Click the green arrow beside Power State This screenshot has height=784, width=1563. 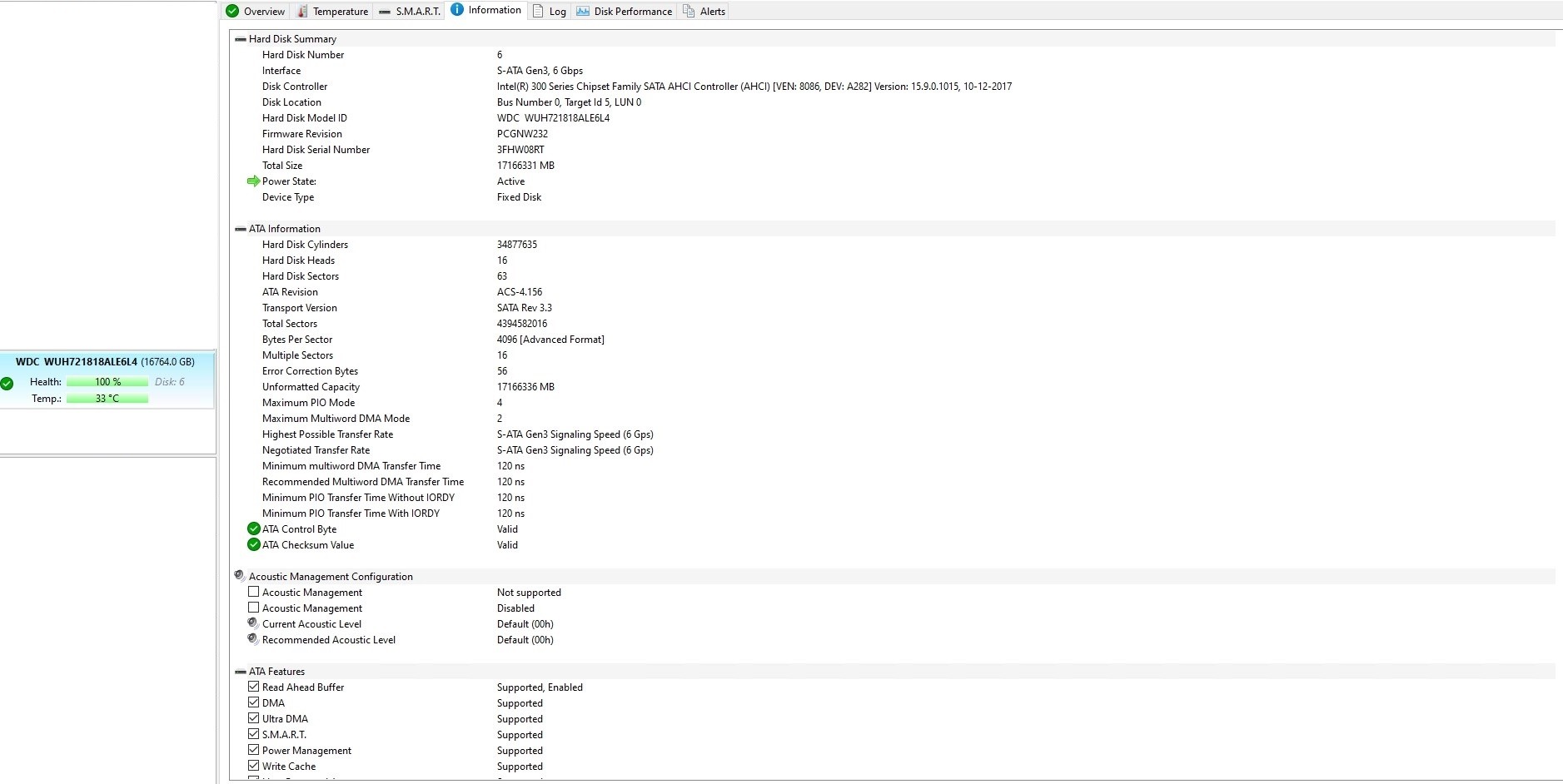253,181
